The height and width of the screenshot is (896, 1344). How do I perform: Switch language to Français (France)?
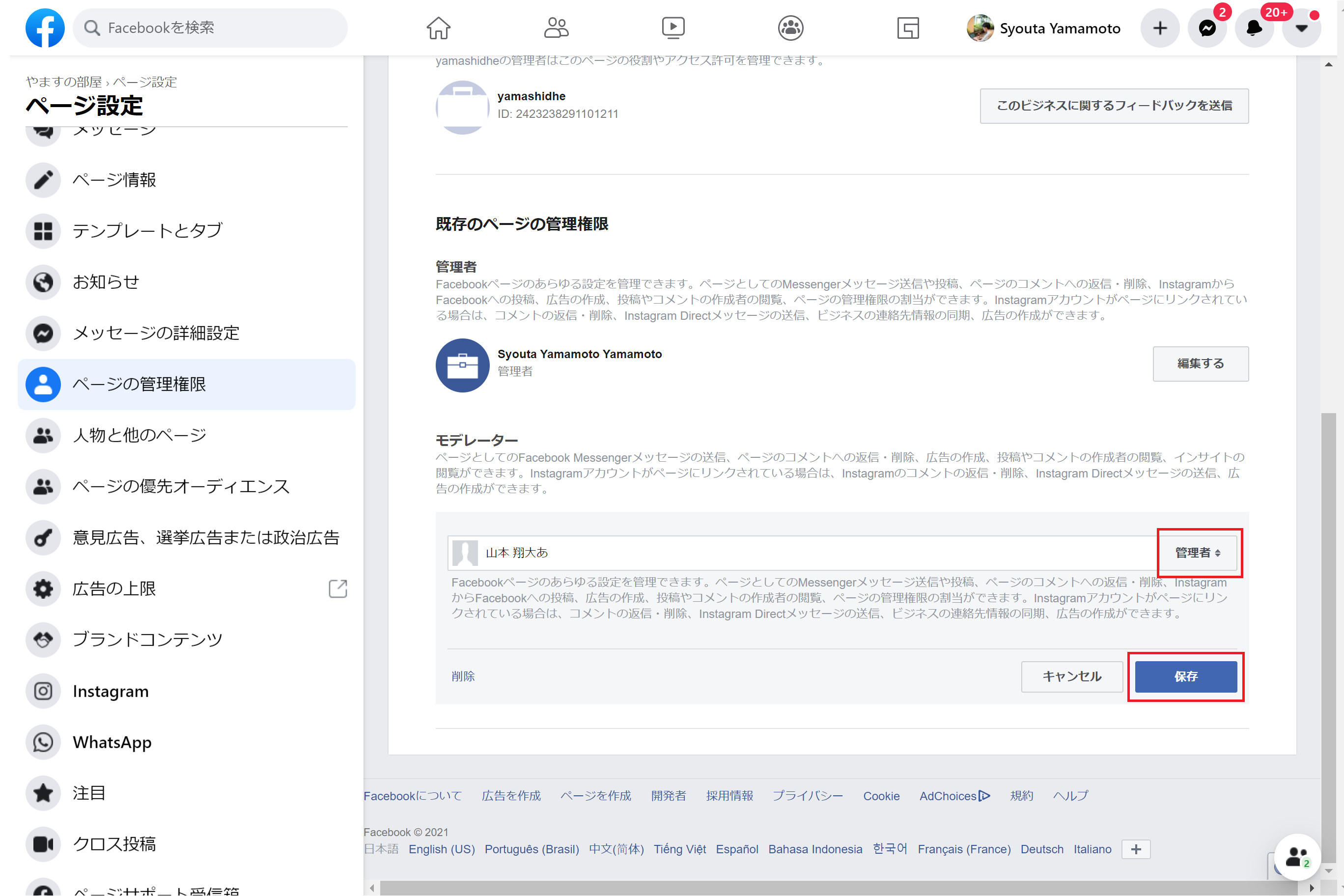pos(965,850)
